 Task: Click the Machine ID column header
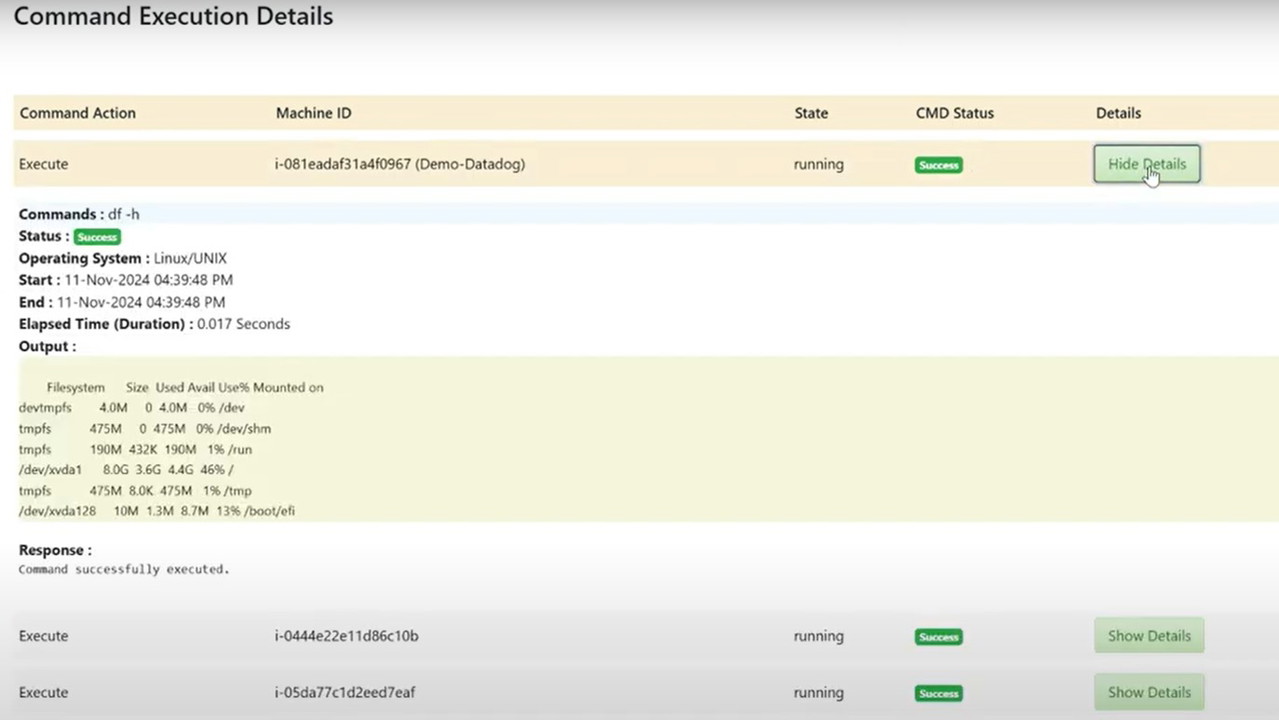pyautogui.click(x=313, y=113)
